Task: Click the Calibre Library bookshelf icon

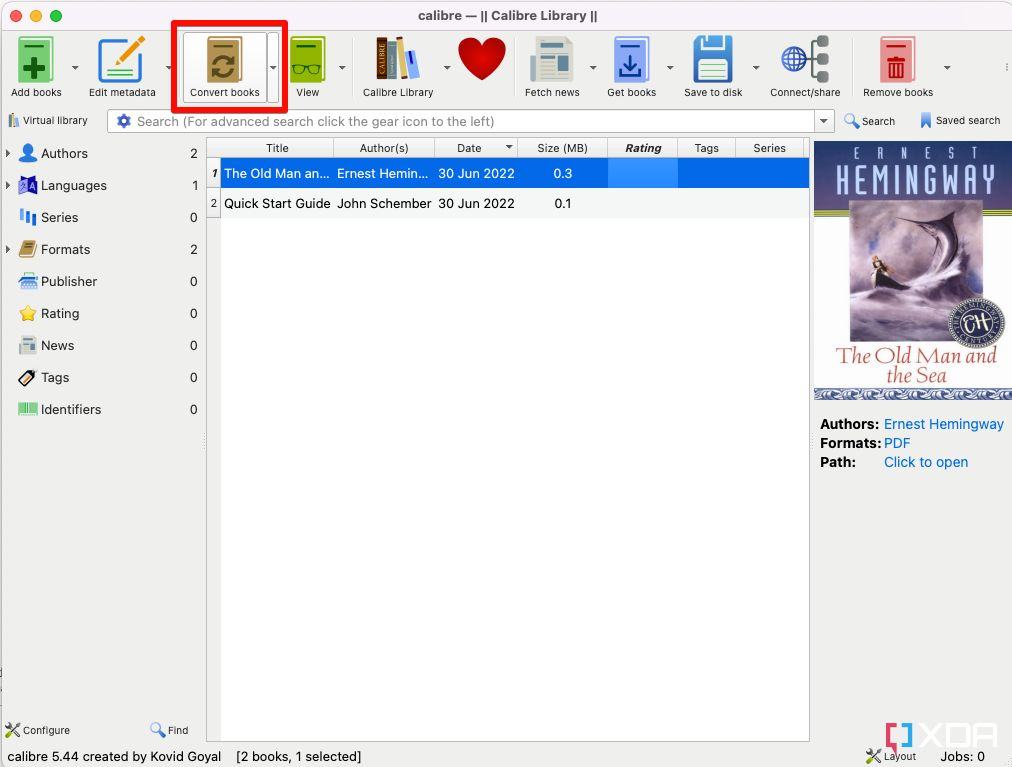Action: click(x=398, y=59)
